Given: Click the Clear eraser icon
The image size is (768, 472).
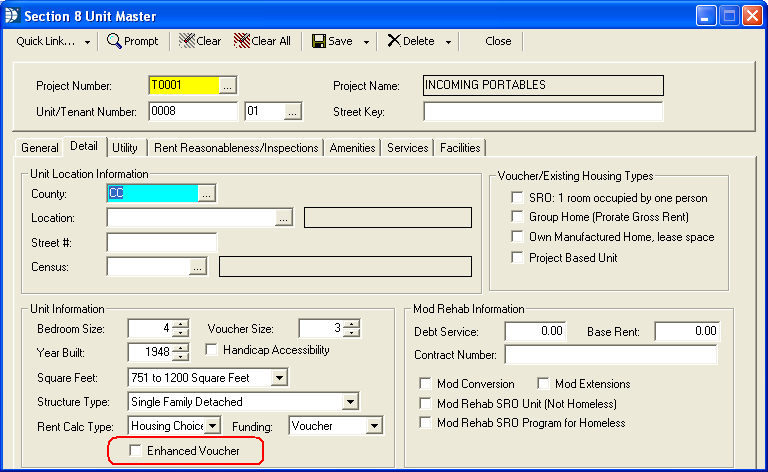Looking at the screenshot, I should click(x=187, y=41).
